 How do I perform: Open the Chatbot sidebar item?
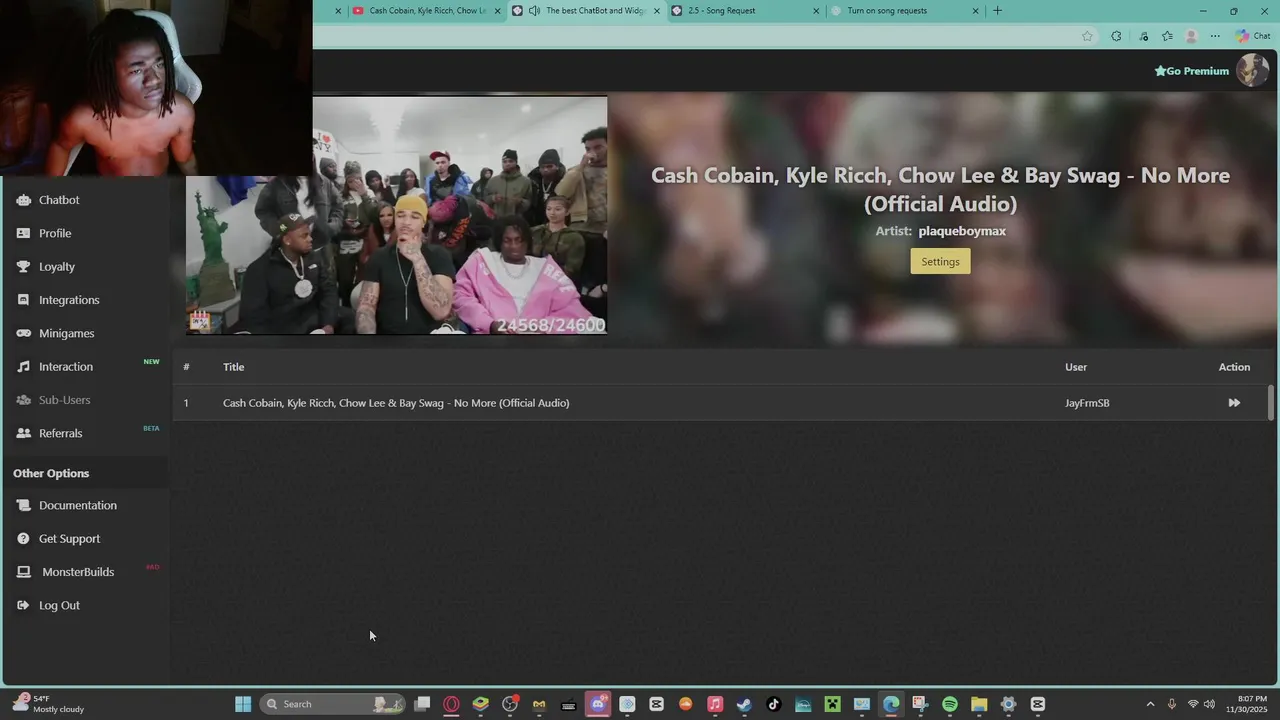(x=59, y=200)
